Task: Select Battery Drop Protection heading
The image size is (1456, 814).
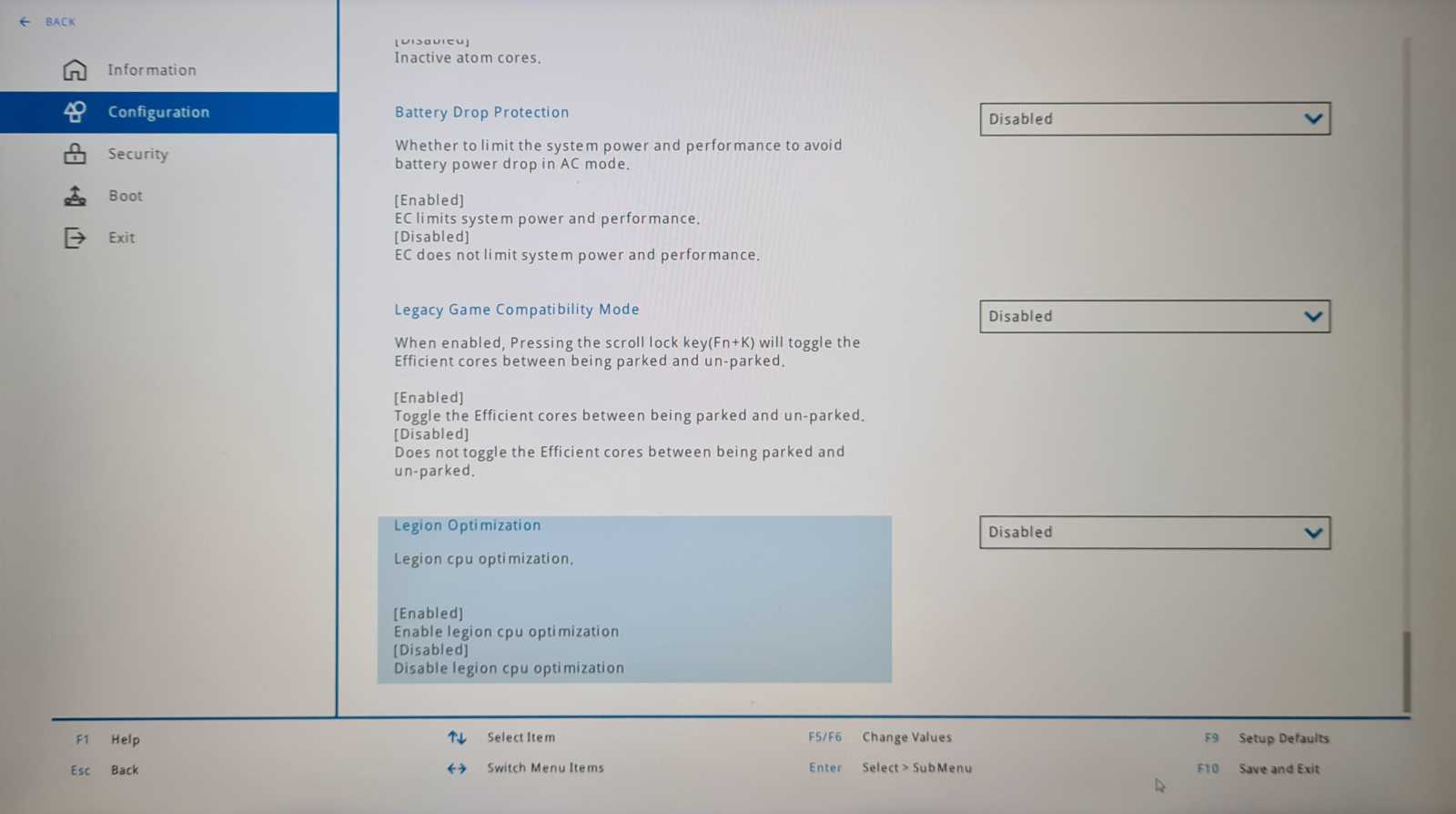Action: [x=481, y=112]
